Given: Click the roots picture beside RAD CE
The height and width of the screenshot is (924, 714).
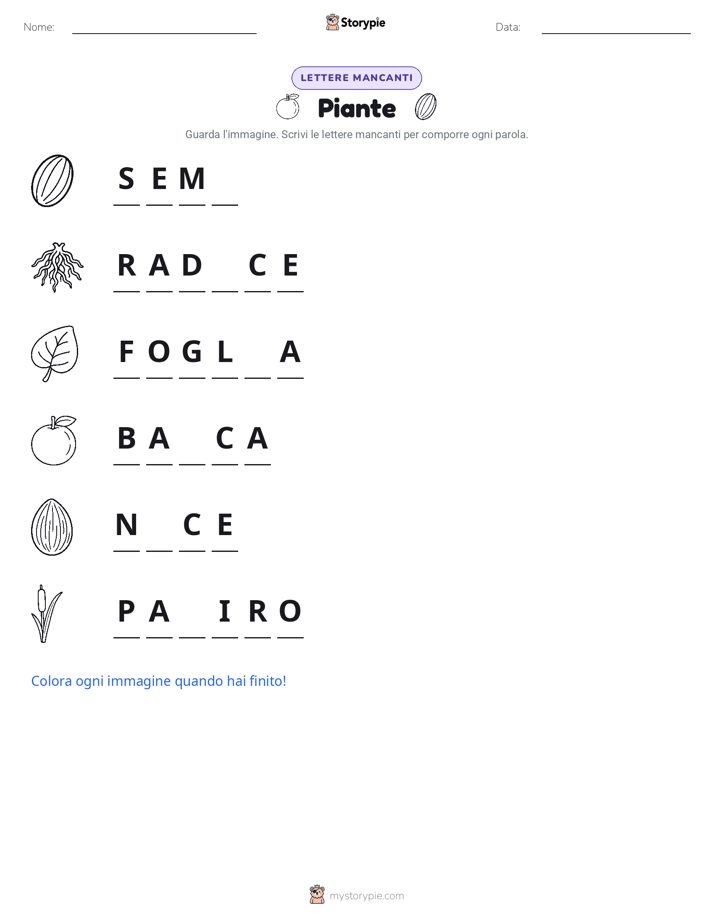Looking at the screenshot, I should tap(57, 267).
